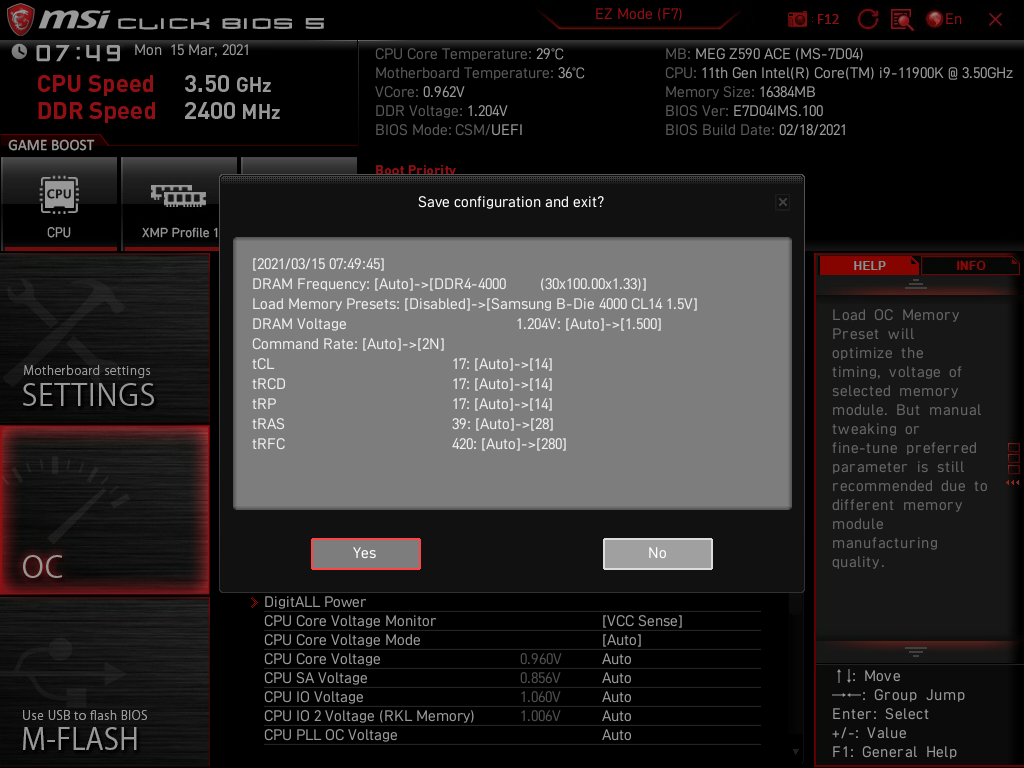Click the GAME BOOST label

[x=51, y=145]
